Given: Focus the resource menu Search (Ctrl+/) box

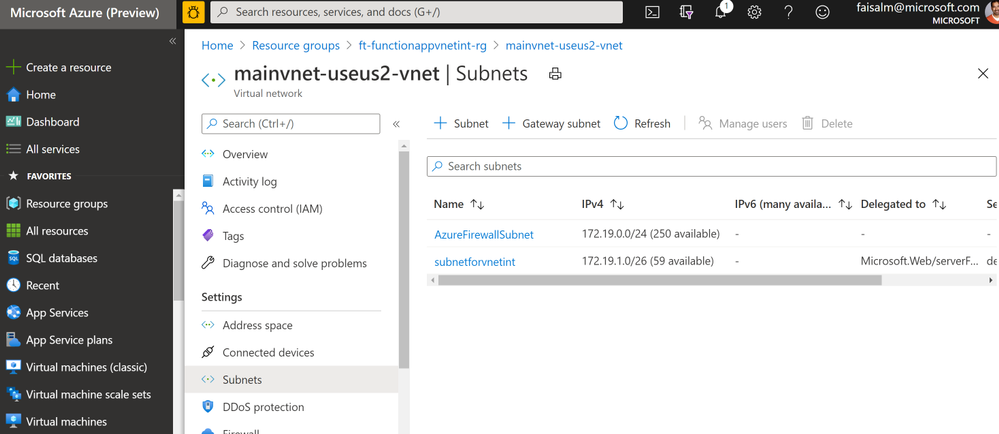Looking at the screenshot, I should click(291, 124).
